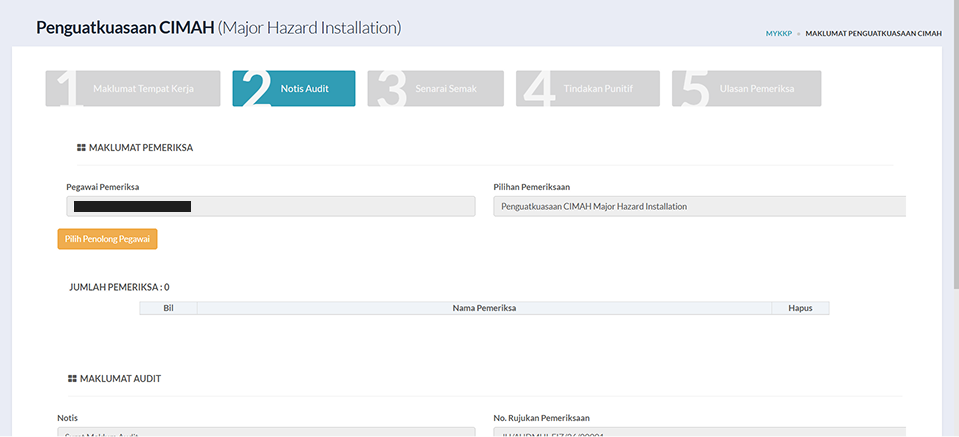Open step 1 Maklumat Tempat Kerja

(133, 89)
